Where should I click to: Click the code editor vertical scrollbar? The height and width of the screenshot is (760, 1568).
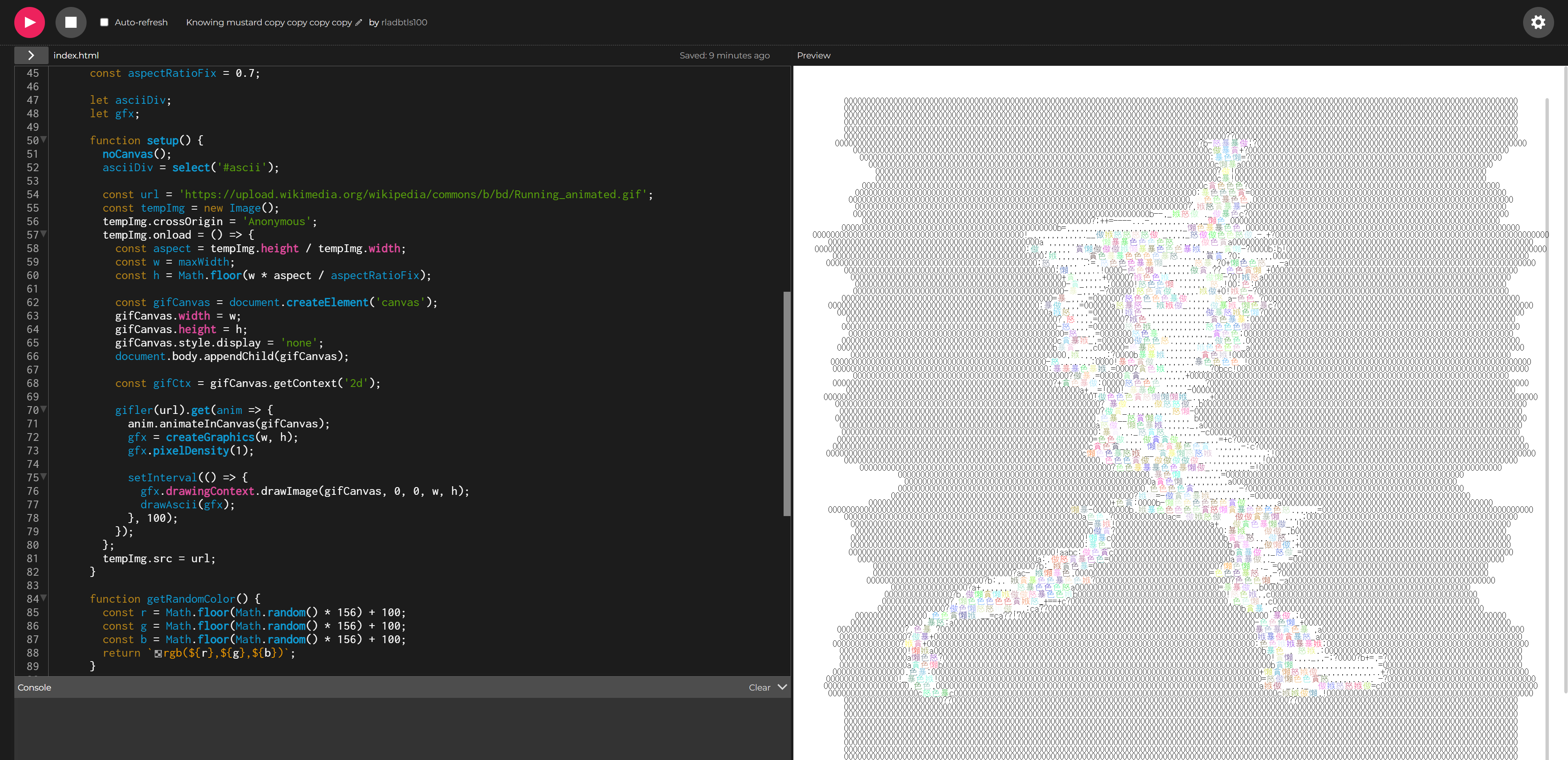click(786, 404)
